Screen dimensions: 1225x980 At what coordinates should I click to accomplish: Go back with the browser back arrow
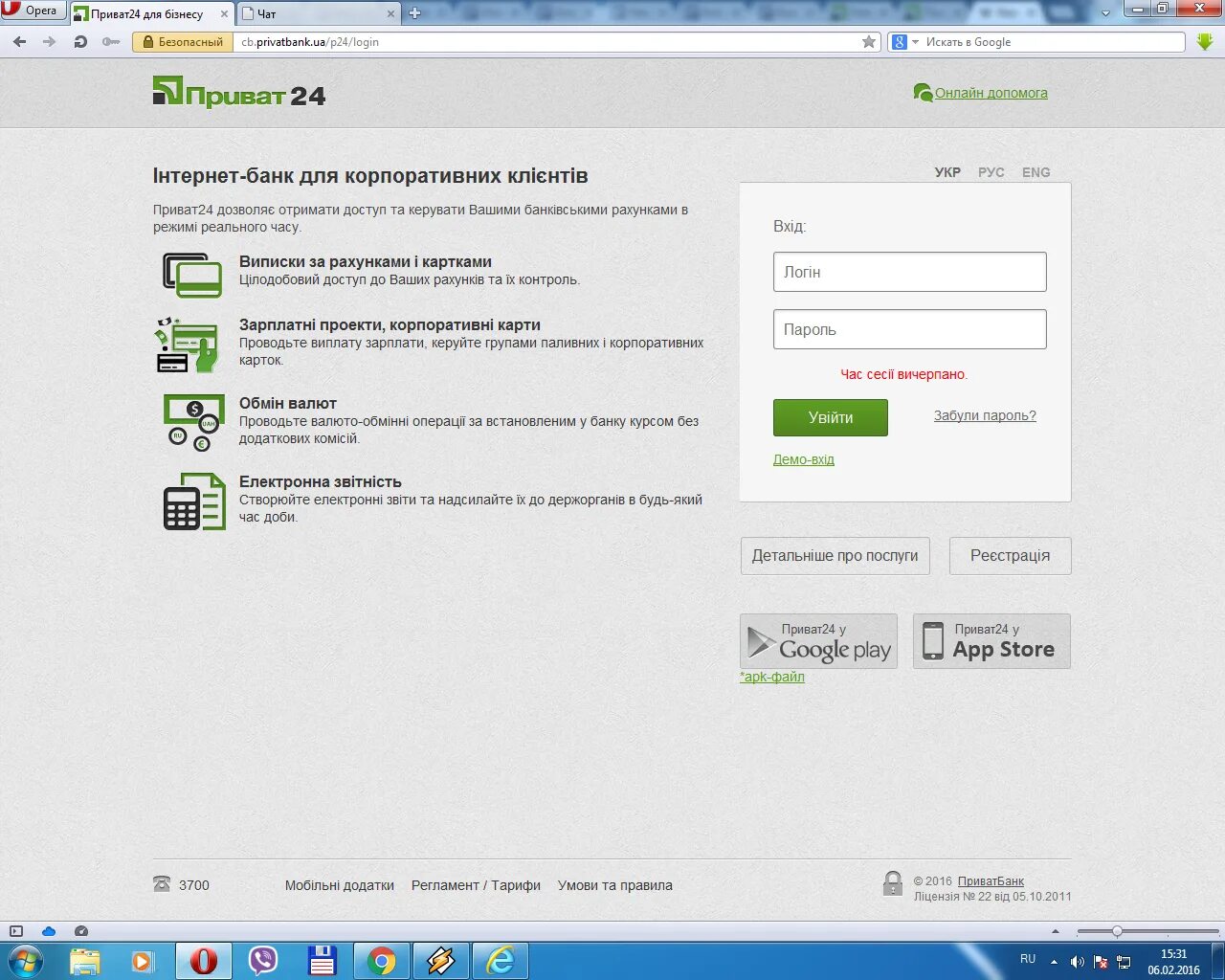20,42
